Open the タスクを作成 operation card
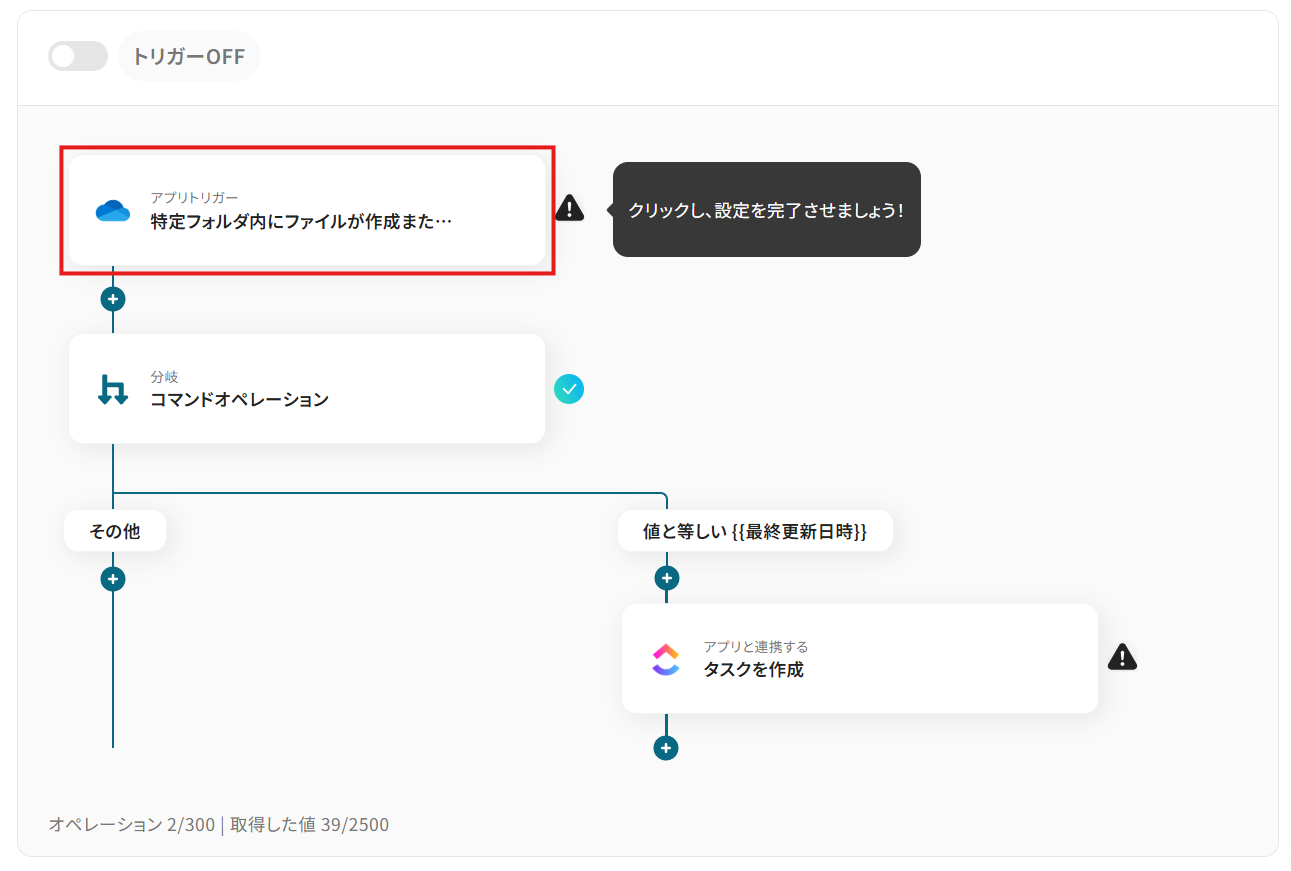Image resolution: width=1291 pixels, height=871 pixels. point(860,658)
